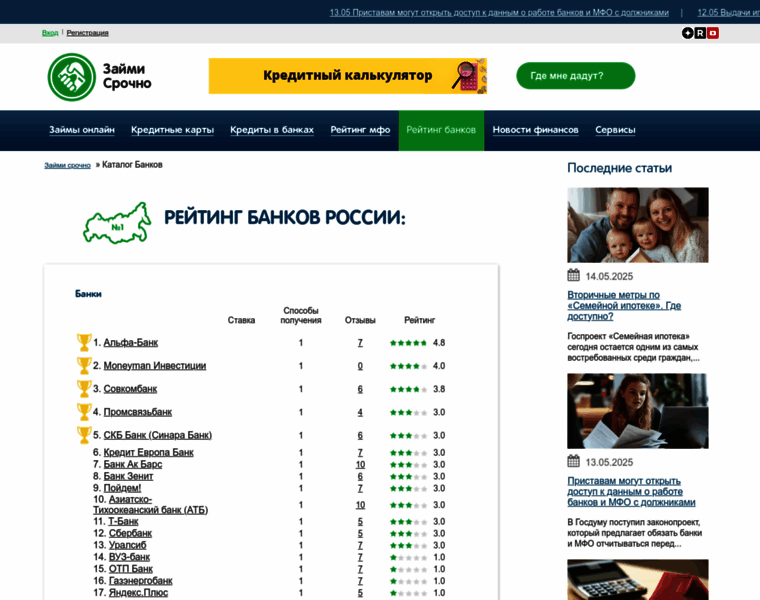Click the trophy icon beside Промсвязьбанк
This screenshot has width=760, height=600.
point(84,412)
